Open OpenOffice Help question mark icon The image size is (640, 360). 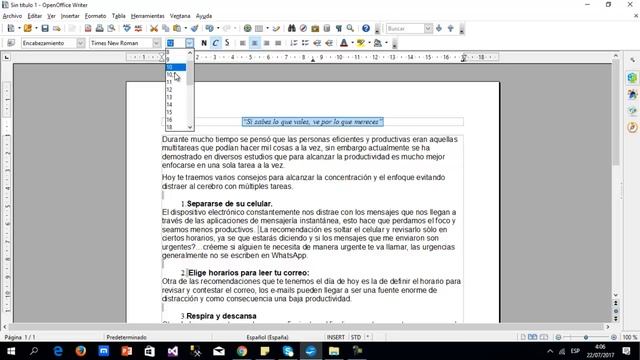point(366,28)
